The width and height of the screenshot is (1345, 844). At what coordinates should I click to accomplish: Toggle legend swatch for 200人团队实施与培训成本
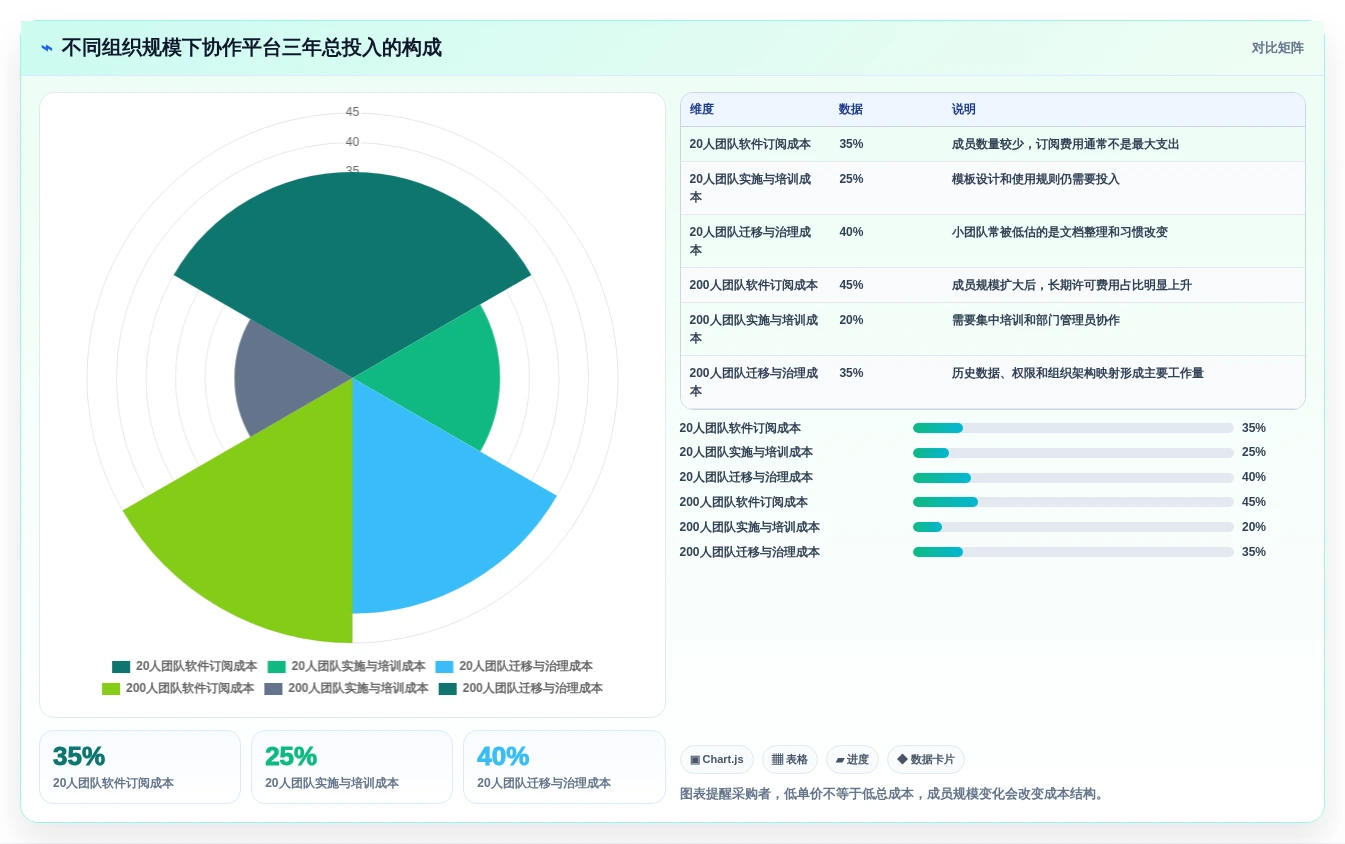[x=273, y=689]
